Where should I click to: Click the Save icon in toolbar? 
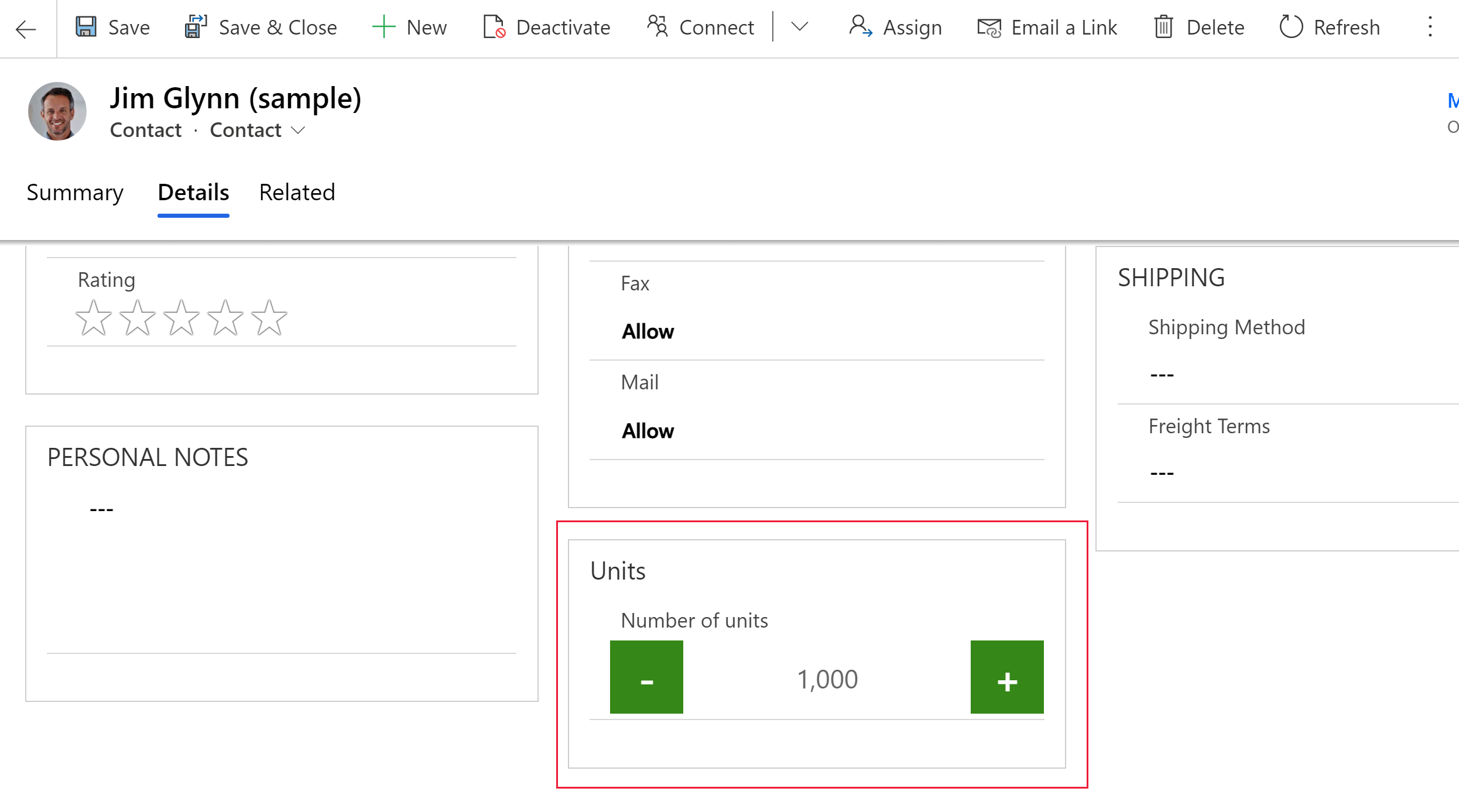88,27
